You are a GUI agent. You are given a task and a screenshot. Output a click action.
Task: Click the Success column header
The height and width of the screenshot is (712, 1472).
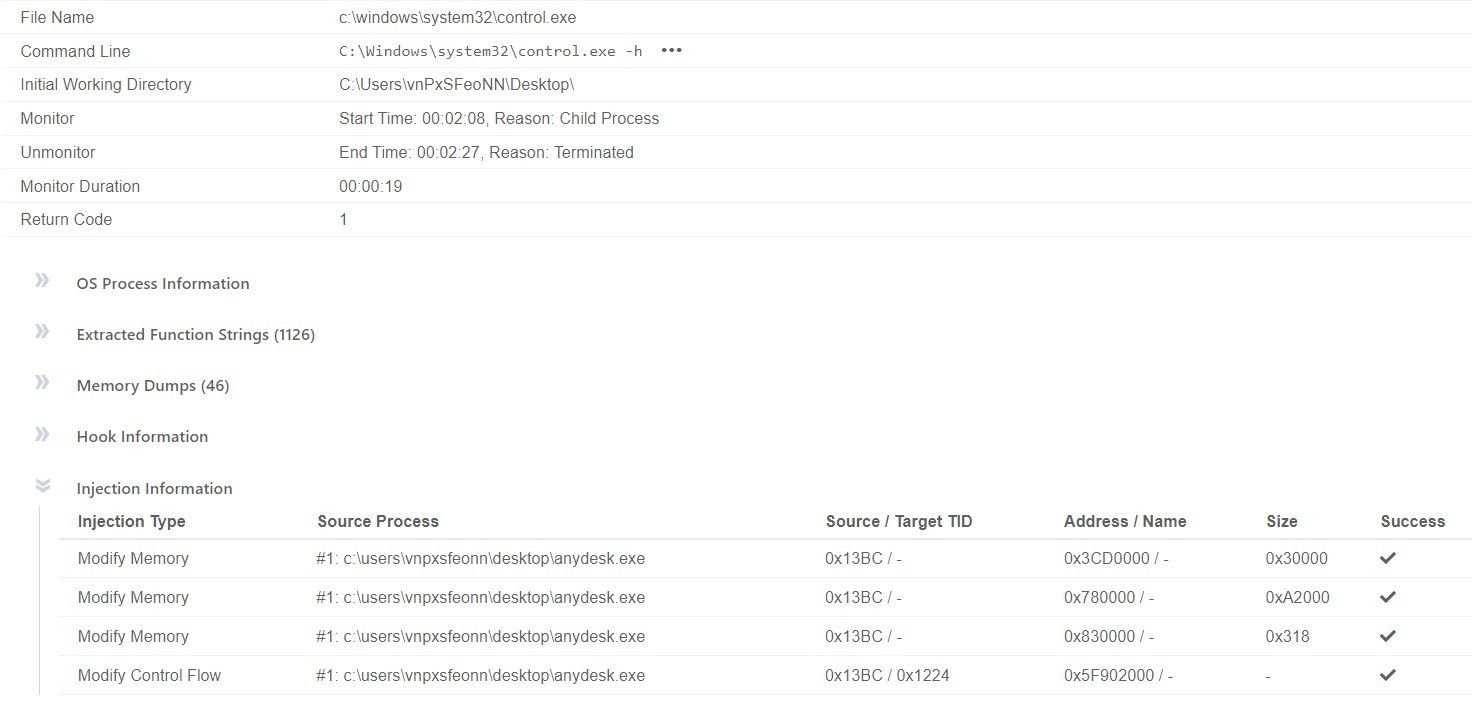[x=1412, y=521]
